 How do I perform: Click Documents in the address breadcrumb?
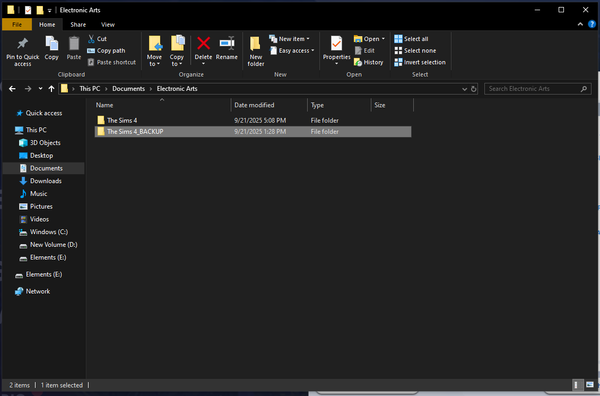(129, 89)
